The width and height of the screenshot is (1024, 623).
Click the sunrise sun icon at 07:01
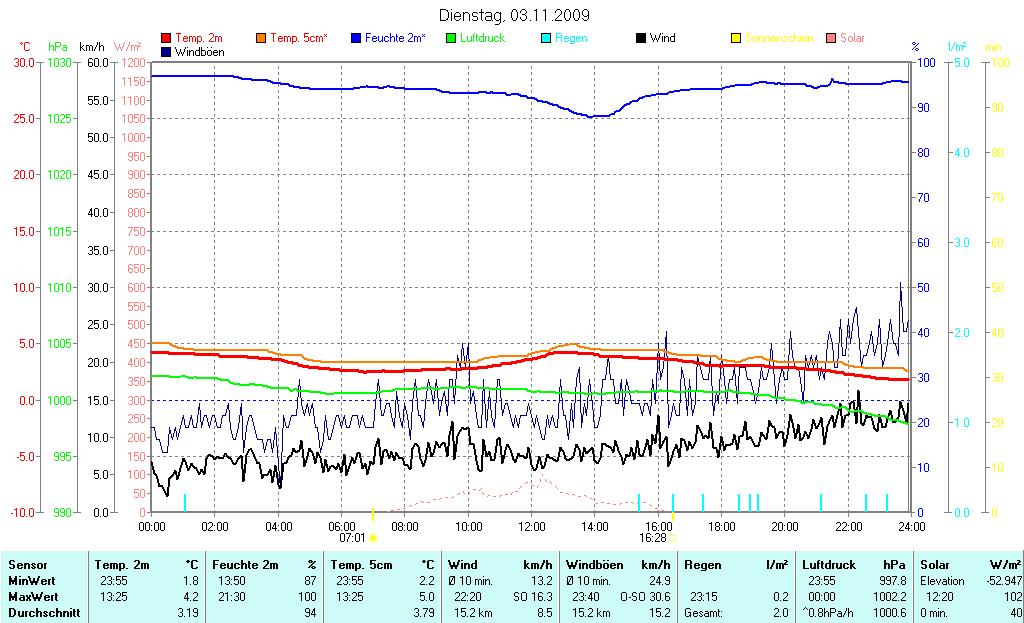pyautogui.click(x=373, y=538)
